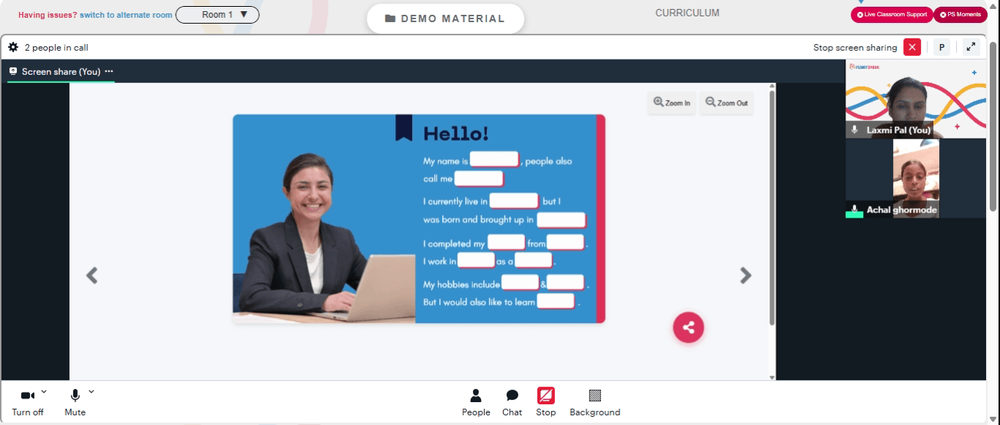Click Live Classroom Support button
1000x425 pixels.
(x=892, y=15)
